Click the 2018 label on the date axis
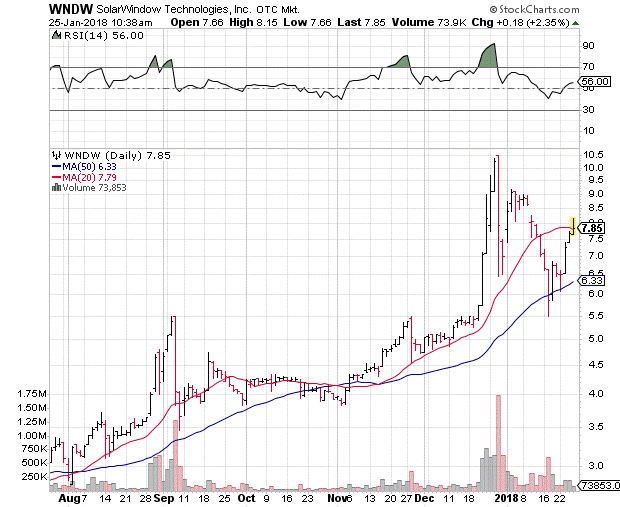 [508, 498]
